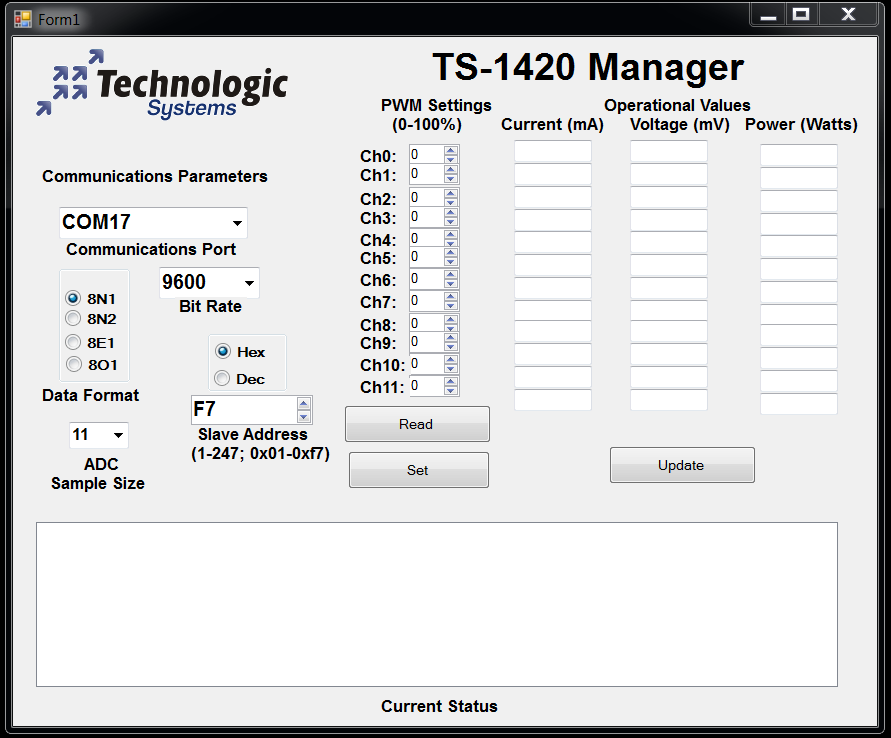Lower the Ch2 PWM setting

click(x=451, y=202)
